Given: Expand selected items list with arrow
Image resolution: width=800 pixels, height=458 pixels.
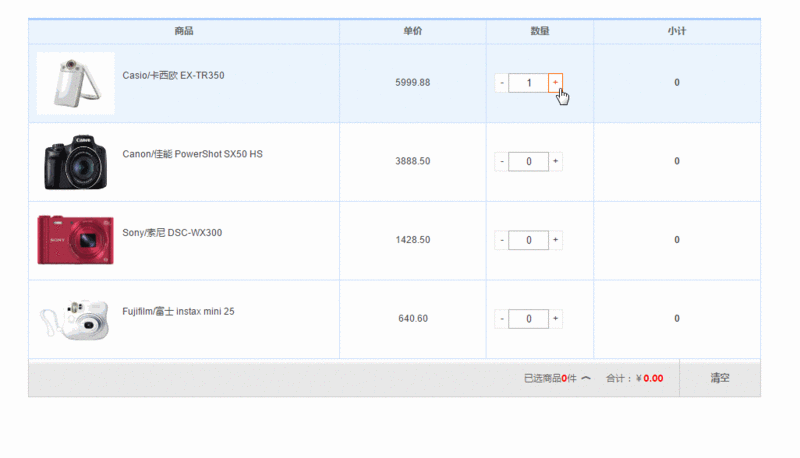Looking at the screenshot, I should tap(586, 378).
